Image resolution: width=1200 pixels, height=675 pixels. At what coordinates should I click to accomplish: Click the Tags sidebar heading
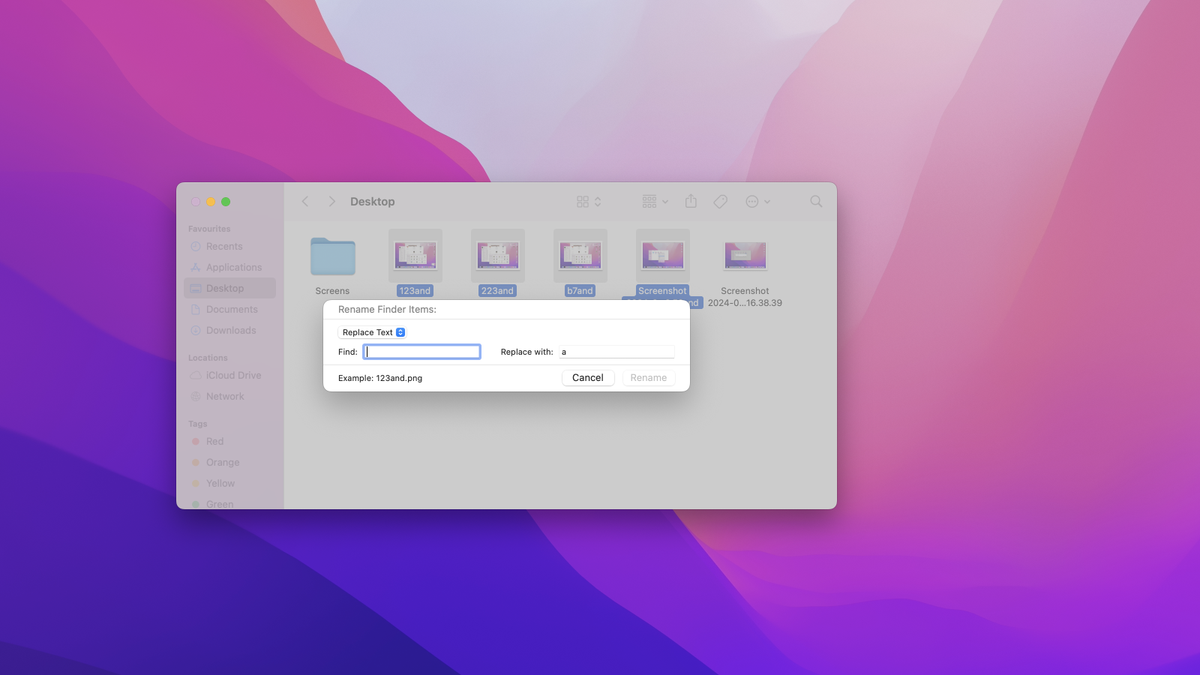198,424
